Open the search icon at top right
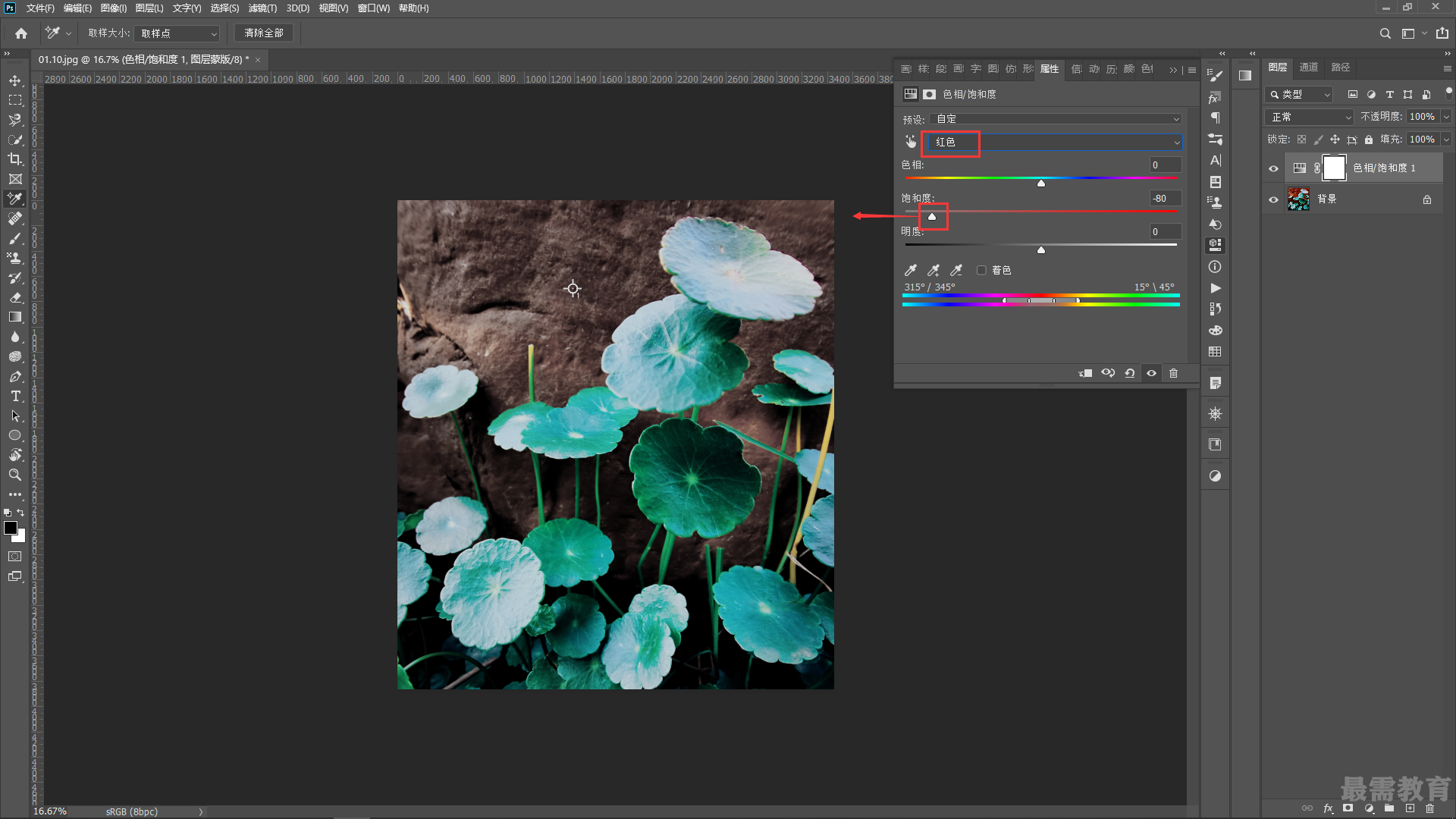Image resolution: width=1456 pixels, height=819 pixels. click(1385, 33)
